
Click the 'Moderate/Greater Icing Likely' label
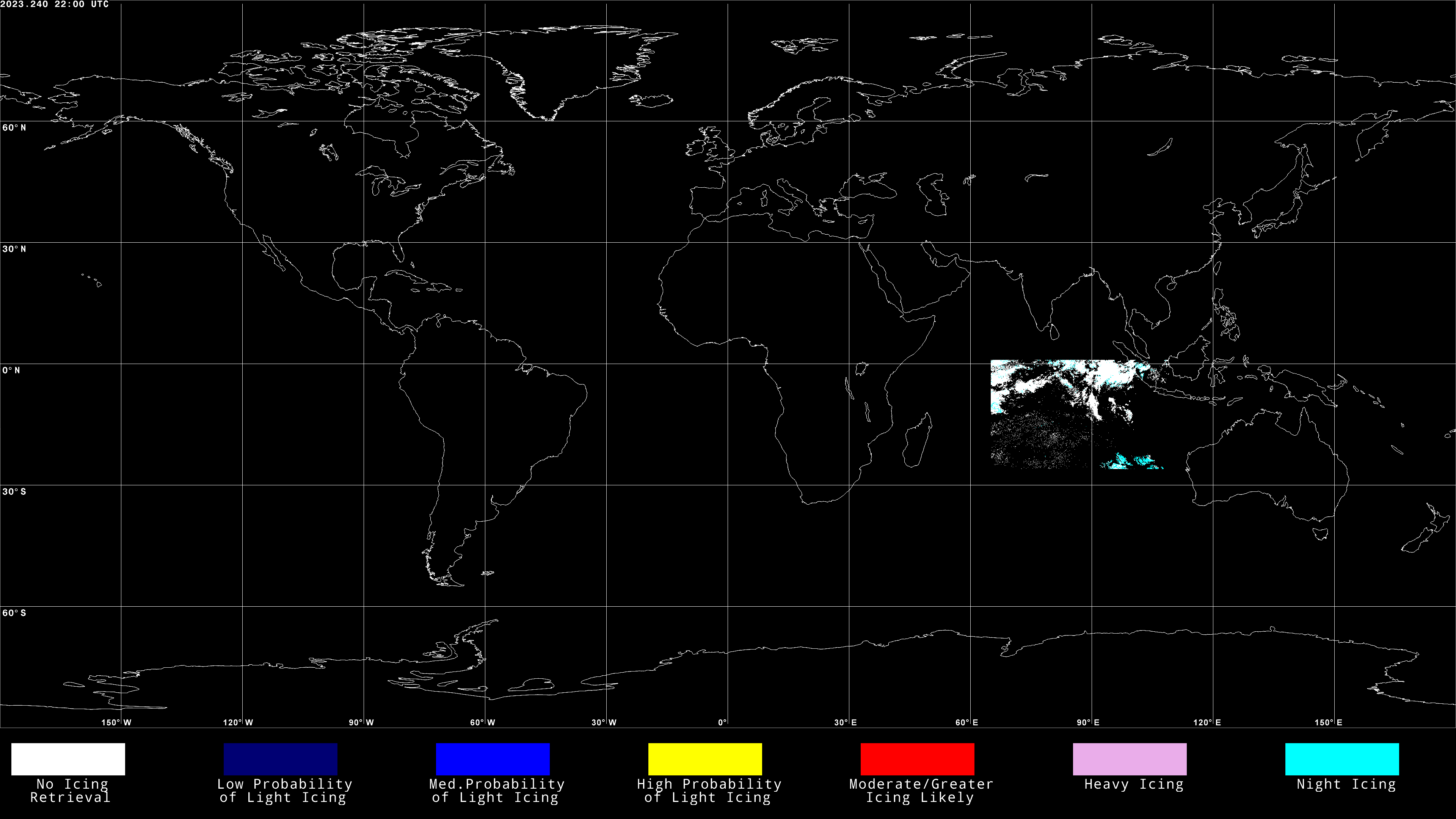pos(921,791)
